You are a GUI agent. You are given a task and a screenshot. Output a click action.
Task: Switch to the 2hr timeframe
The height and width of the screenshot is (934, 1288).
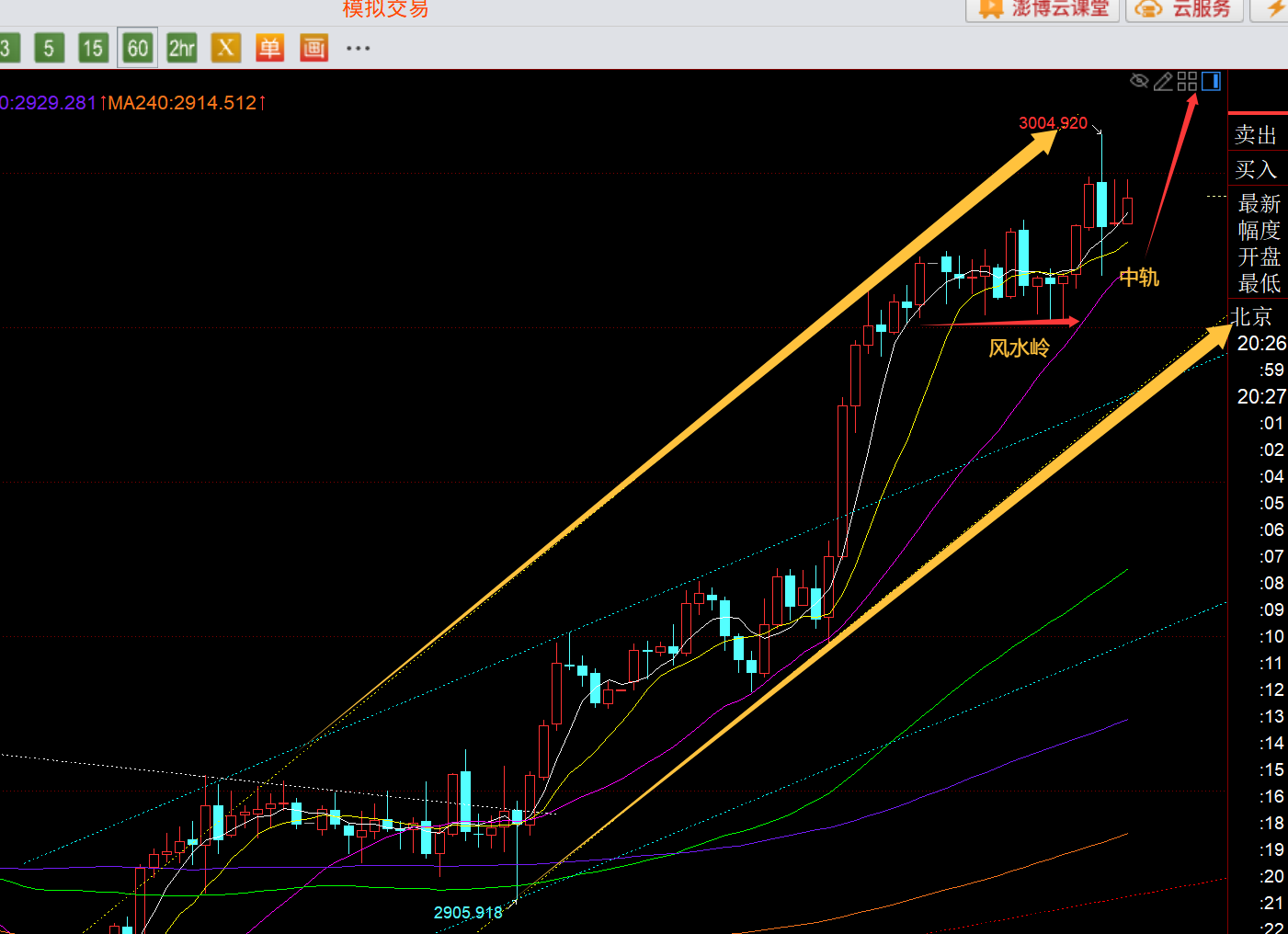tap(181, 48)
